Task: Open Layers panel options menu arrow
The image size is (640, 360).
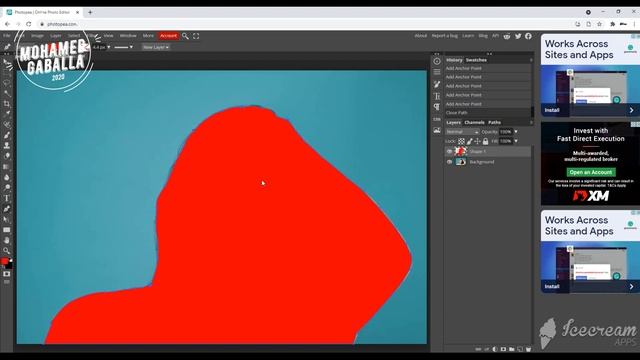Action: tap(531, 122)
